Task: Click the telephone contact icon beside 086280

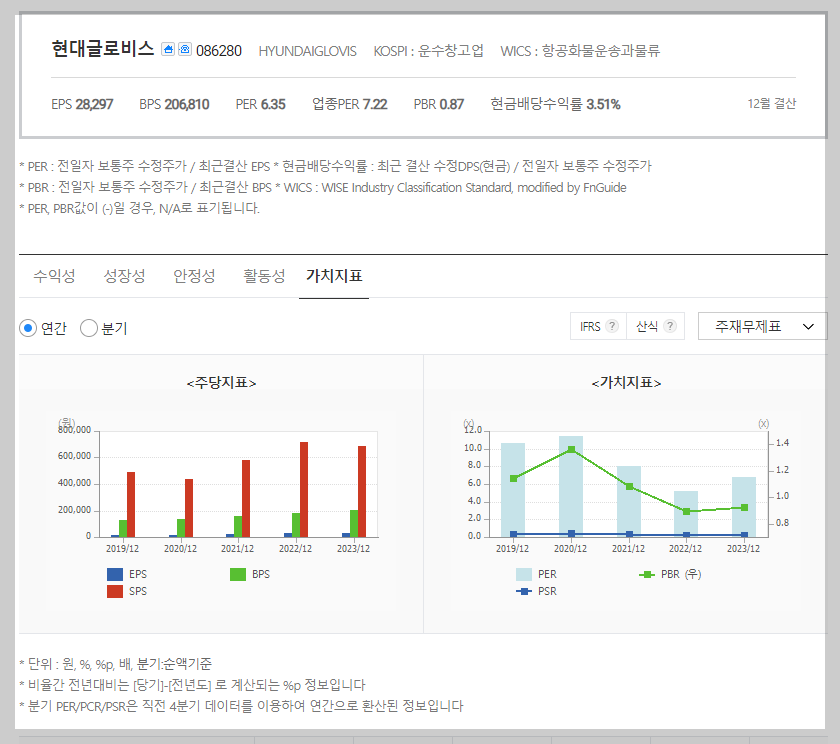Action: pyautogui.click(x=185, y=49)
